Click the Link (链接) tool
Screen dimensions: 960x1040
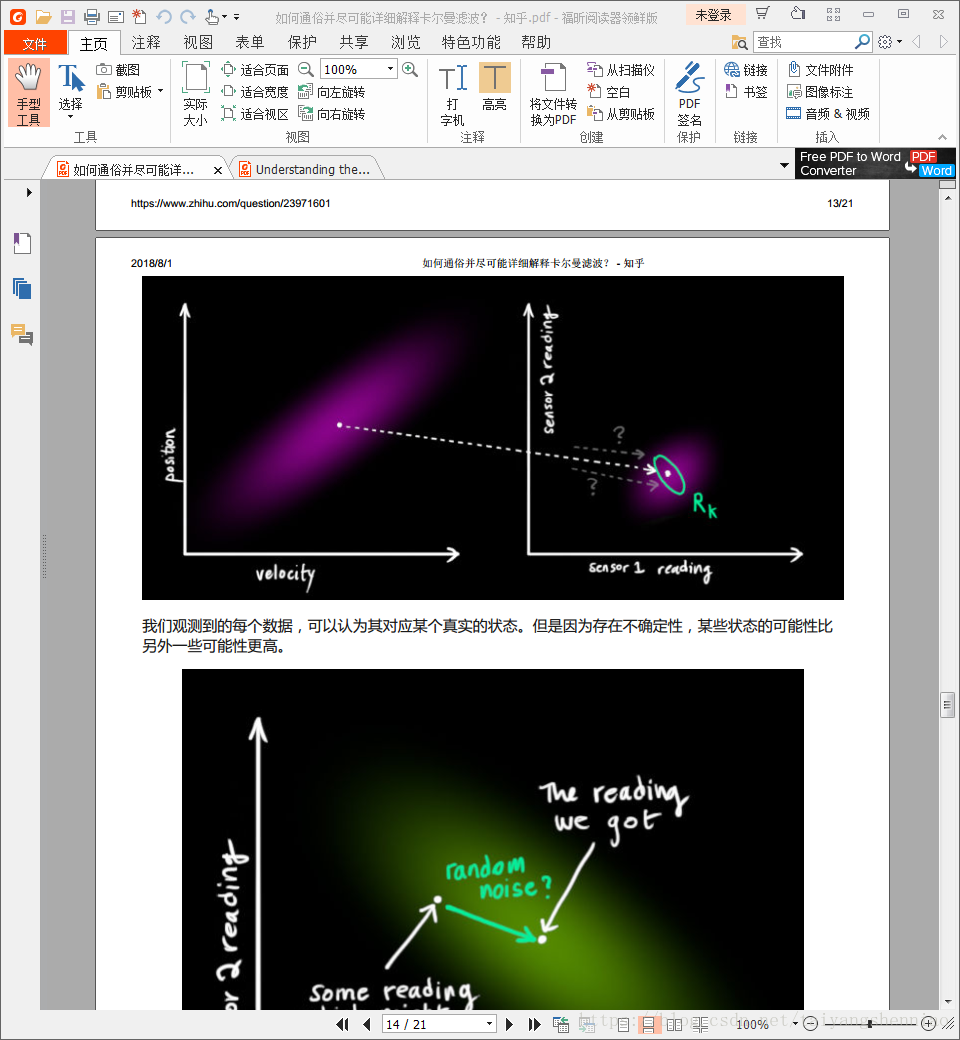click(746, 70)
